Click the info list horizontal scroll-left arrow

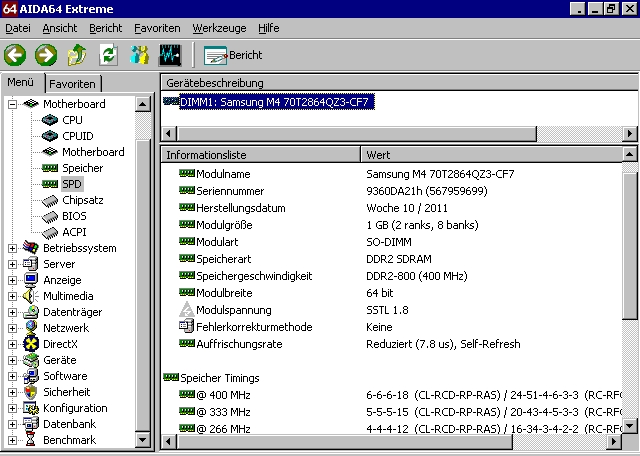coord(169,441)
